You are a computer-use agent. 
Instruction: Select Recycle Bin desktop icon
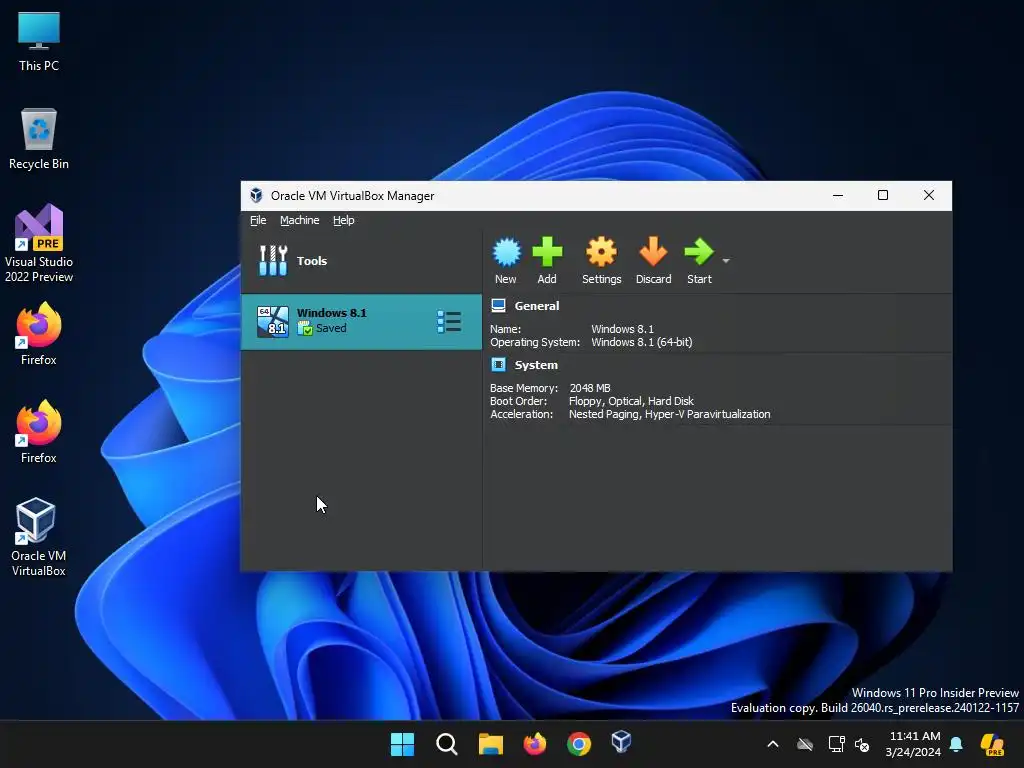point(39,139)
